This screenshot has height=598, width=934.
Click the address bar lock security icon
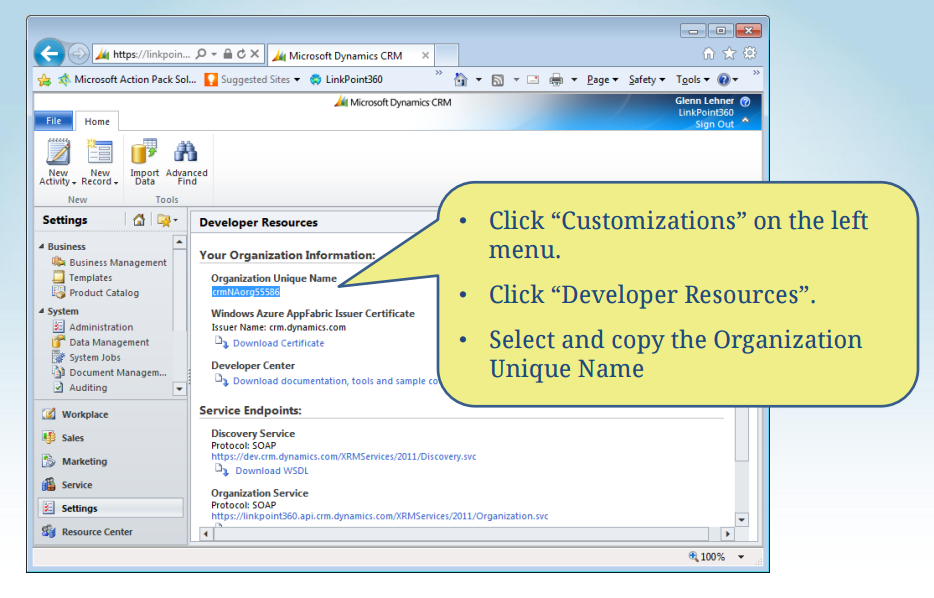point(228,54)
